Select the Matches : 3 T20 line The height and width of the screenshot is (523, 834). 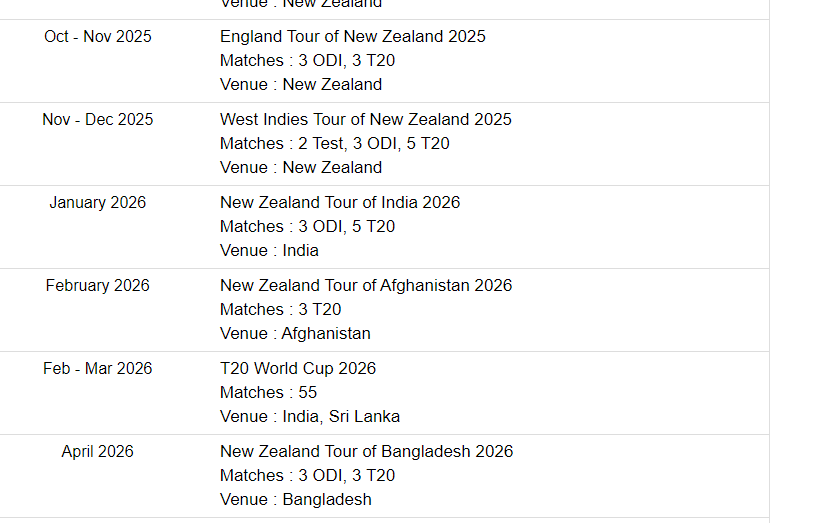(x=280, y=310)
